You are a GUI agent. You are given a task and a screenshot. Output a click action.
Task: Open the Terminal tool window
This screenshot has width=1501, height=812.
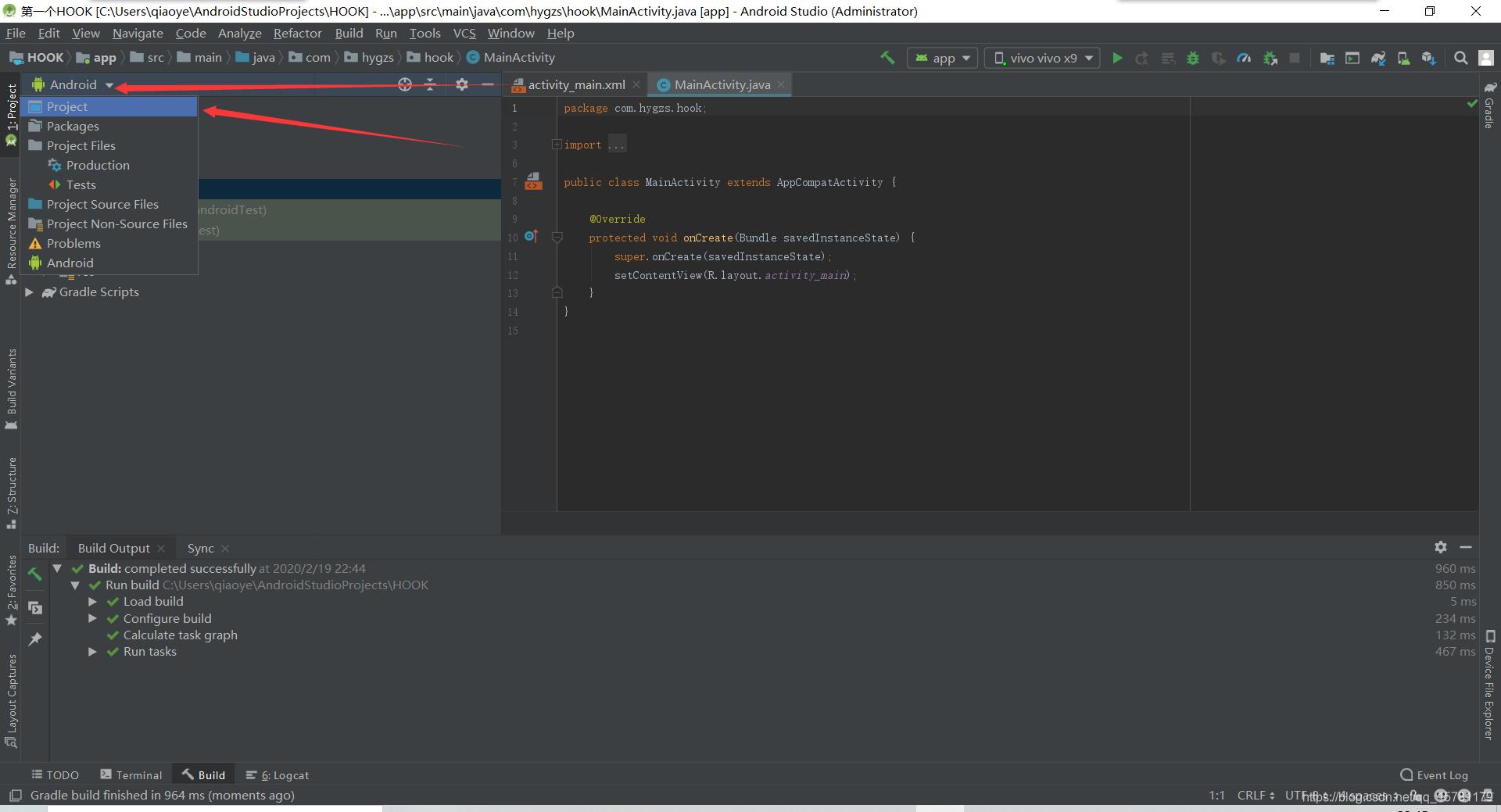click(x=131, y=775)
